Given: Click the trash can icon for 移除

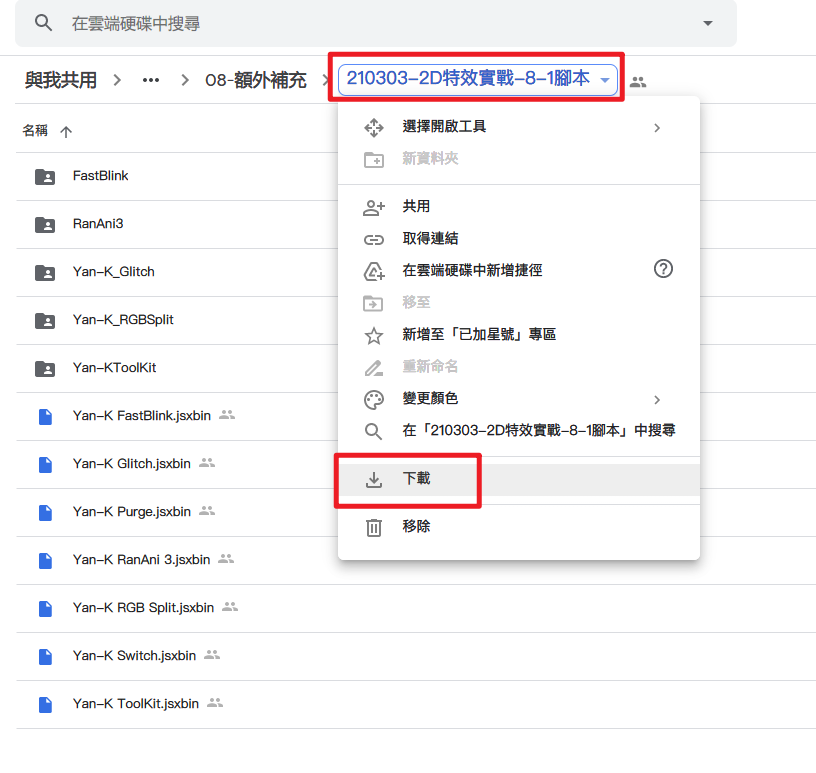Looking at the screenshot, I should [x=373, y=527].
